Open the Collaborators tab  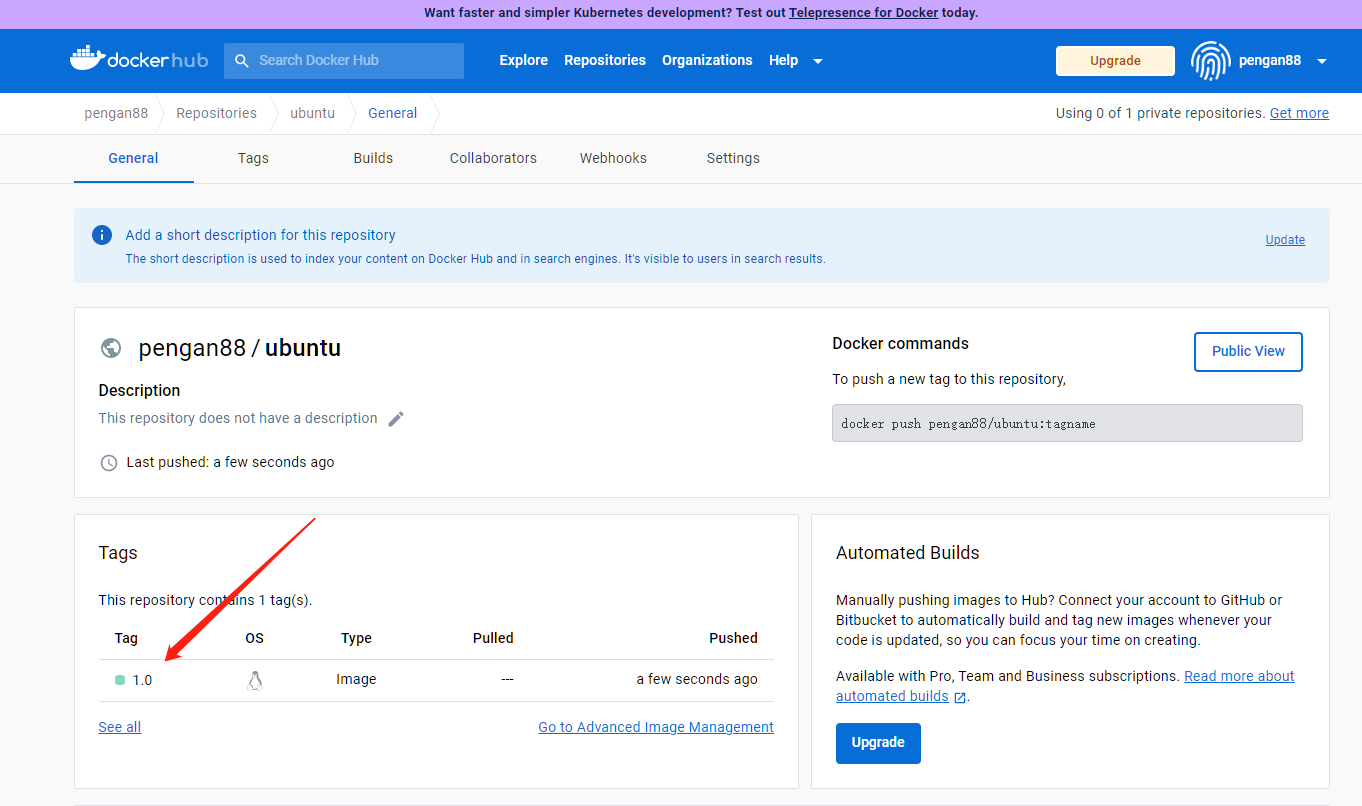(493, 158)
